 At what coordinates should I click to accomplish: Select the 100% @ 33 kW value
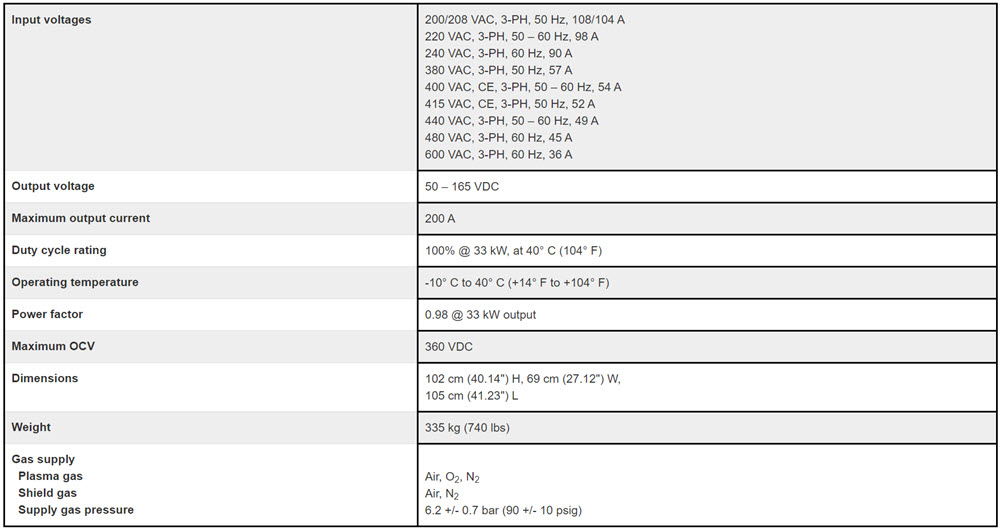click(511, 251)
